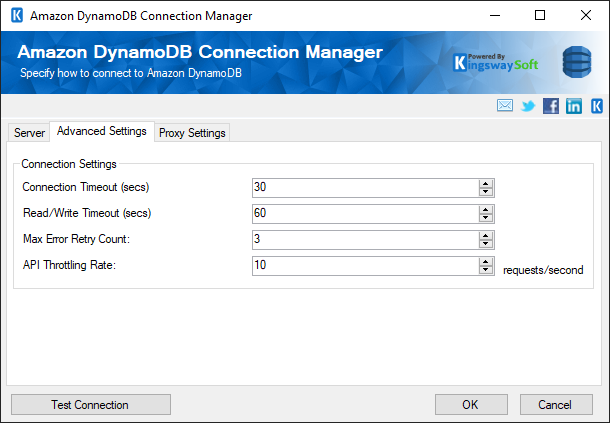Increase the API Throttling Rate

pos(486,262)
